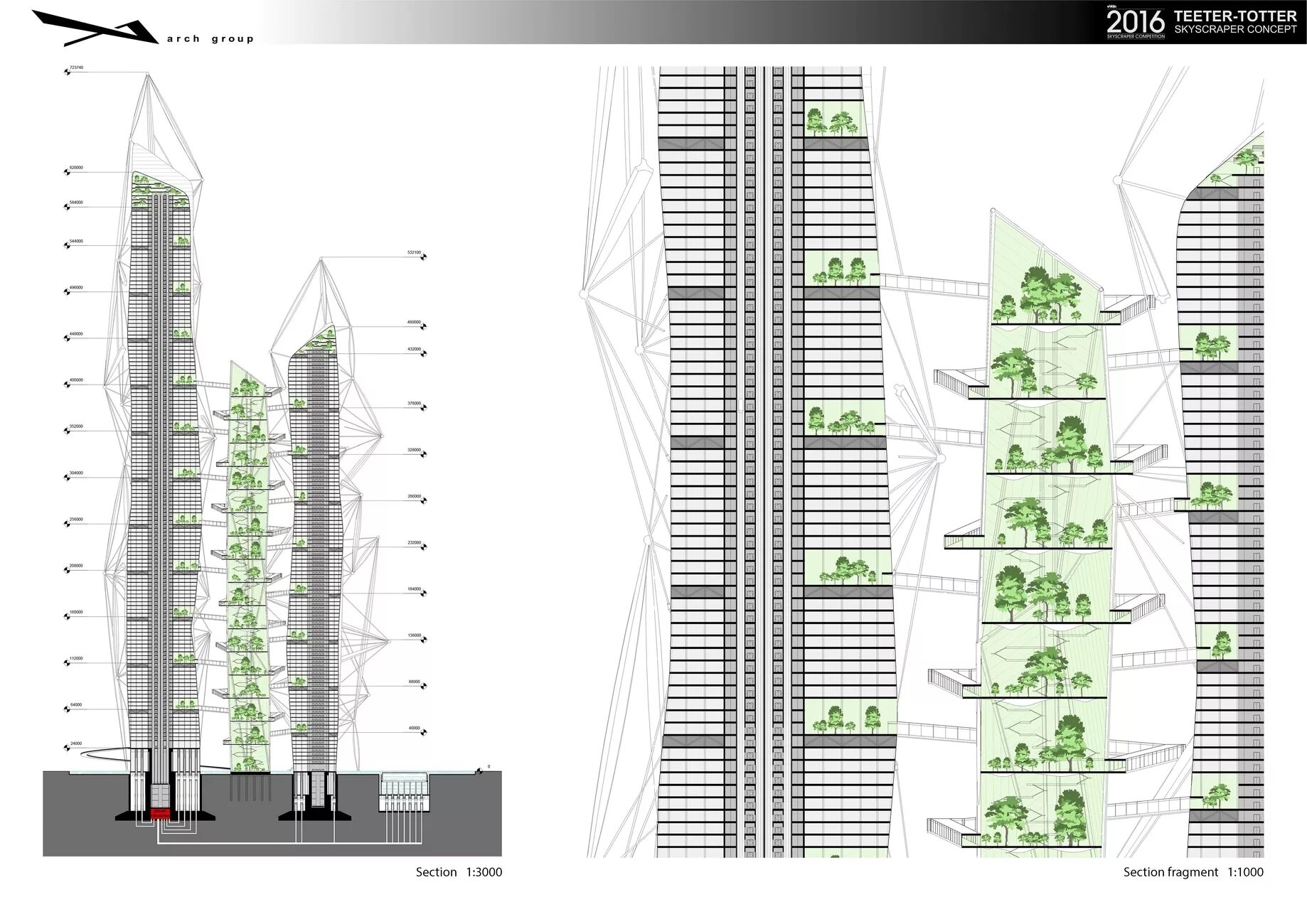The width and height of the screenshot is (1307, 924).
Task: Click the '88000' elevation label
Action: [415, 682]
